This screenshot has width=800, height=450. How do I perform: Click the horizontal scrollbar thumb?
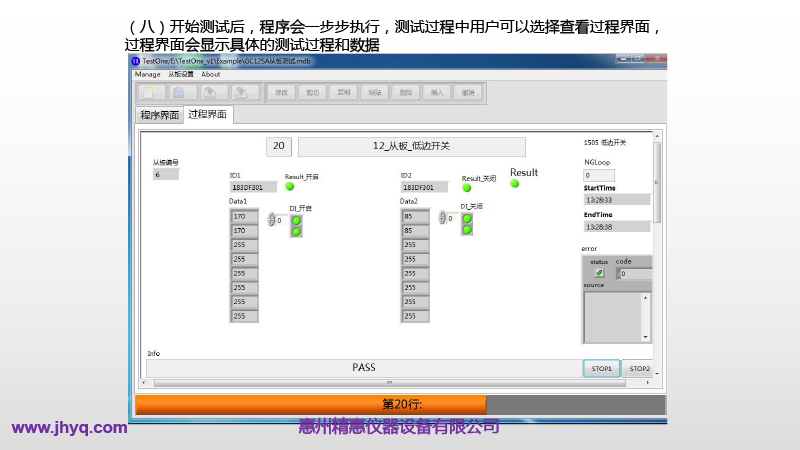pyautogui.click(x=390, y=383)
